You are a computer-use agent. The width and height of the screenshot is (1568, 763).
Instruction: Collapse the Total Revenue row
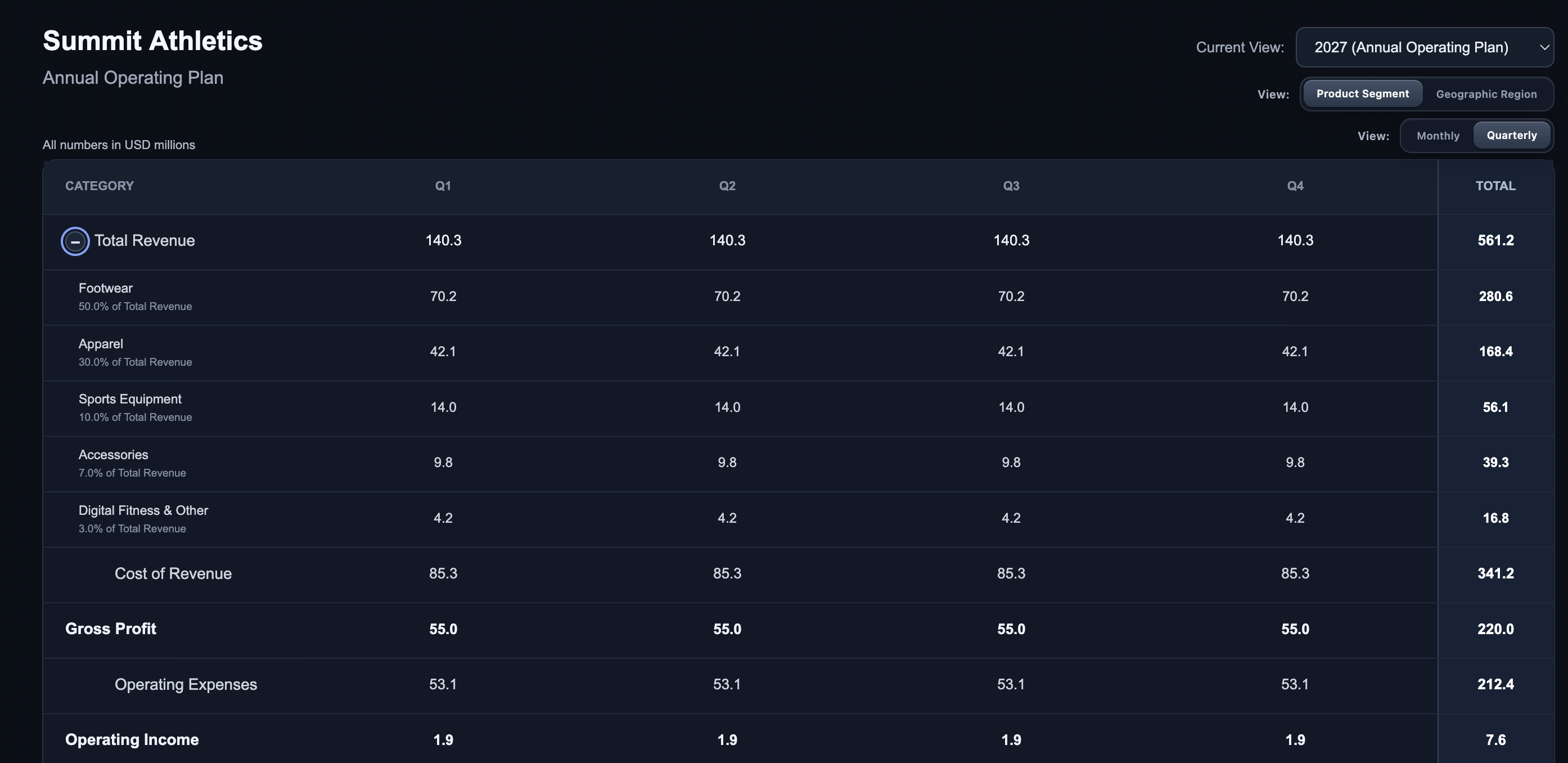coord(75,241)
